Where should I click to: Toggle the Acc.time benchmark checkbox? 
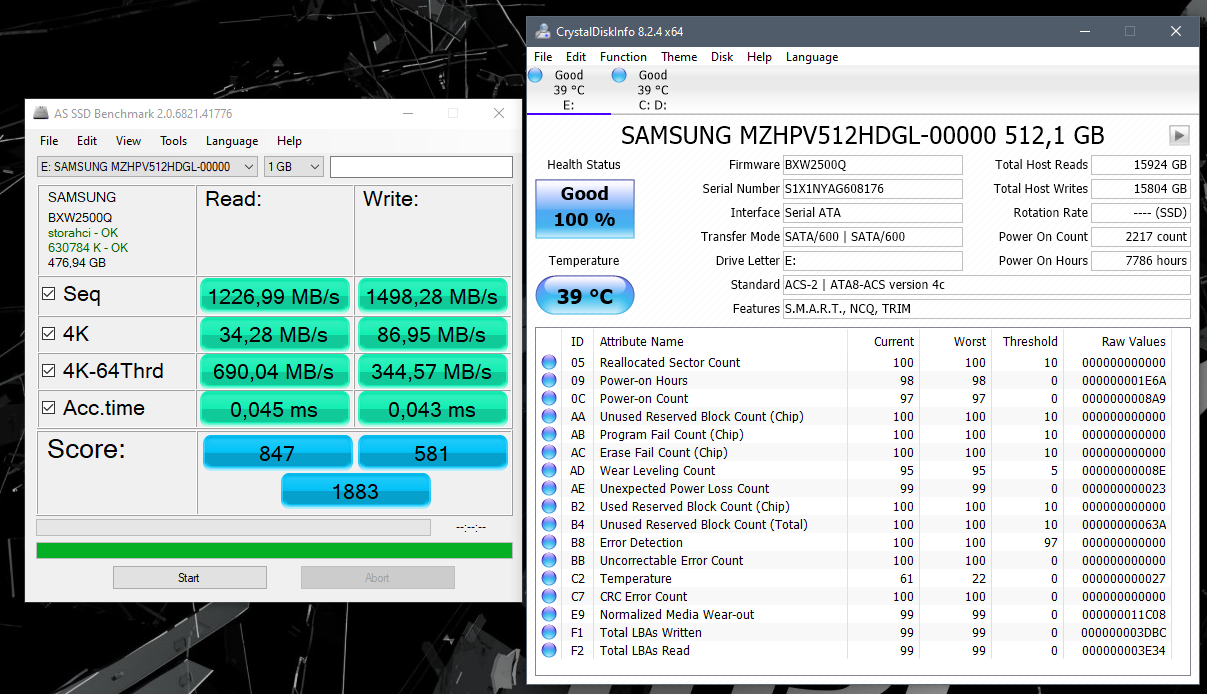48,408
